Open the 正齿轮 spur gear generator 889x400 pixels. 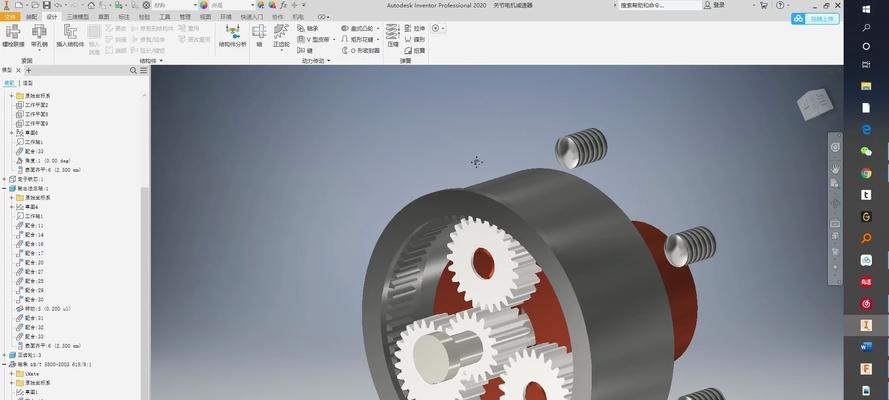coord(281,36)
